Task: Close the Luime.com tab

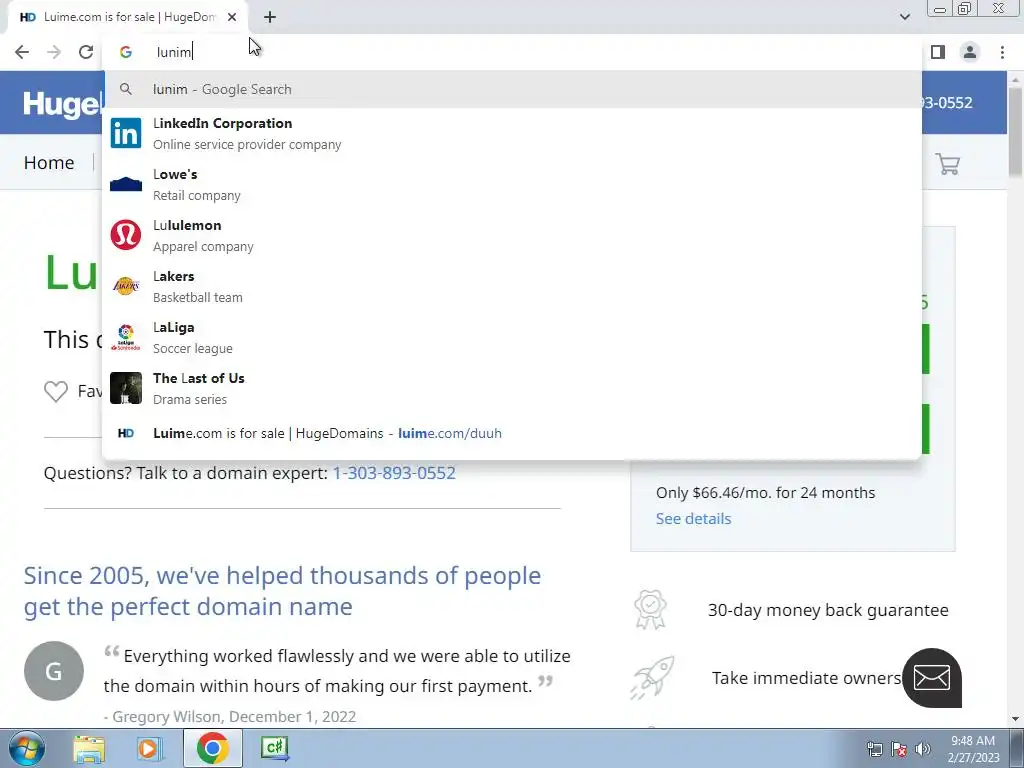Action: tap(232, 17)
